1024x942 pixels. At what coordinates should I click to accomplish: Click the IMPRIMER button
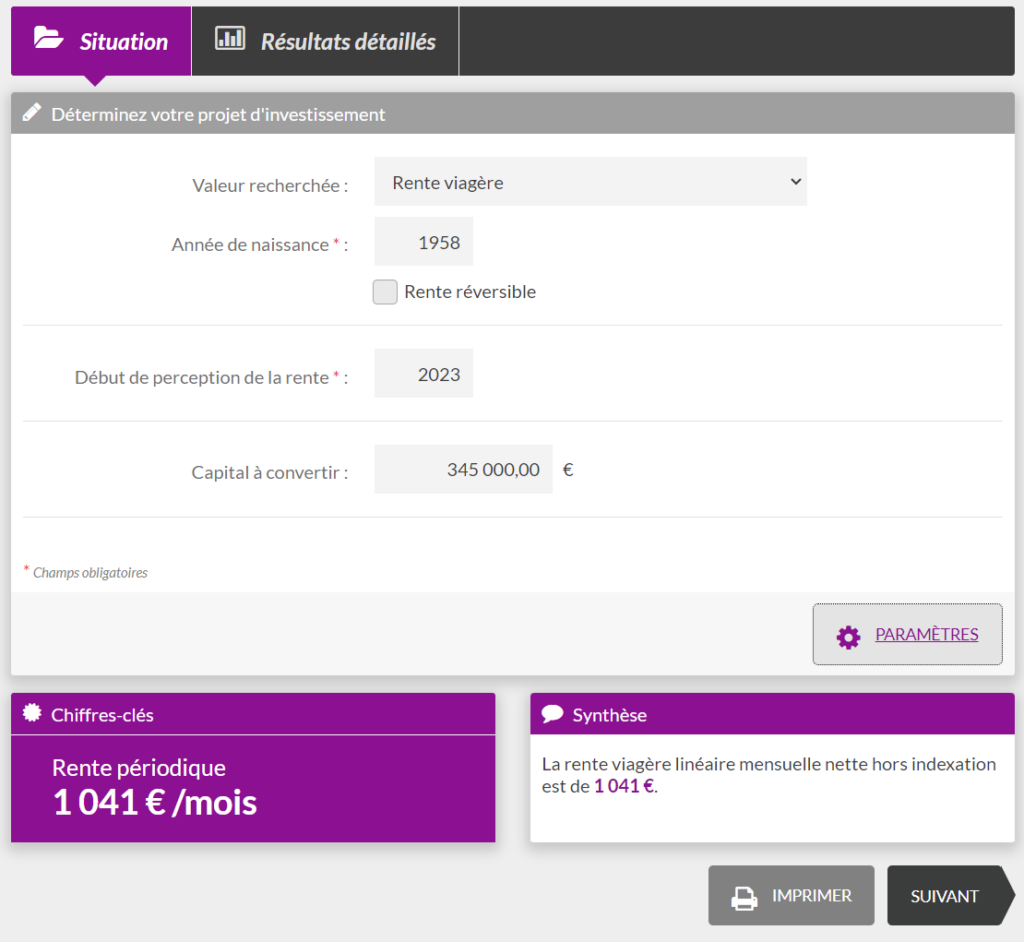tap(791, 896)
